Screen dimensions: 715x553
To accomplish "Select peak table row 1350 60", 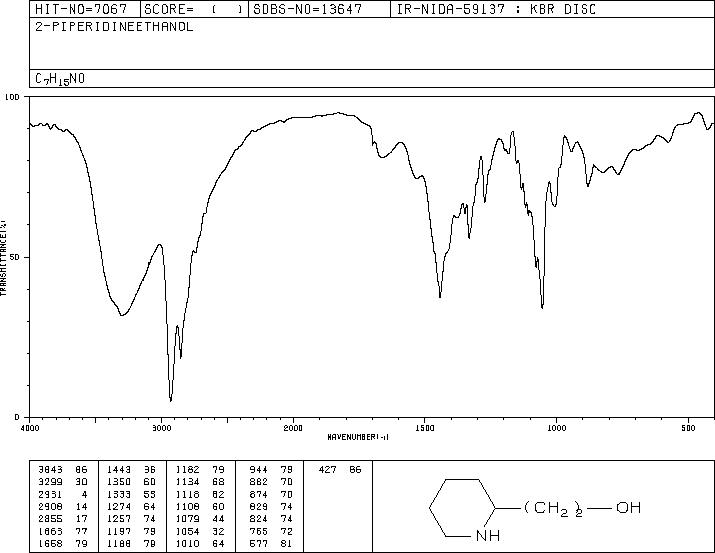I will pyautogui.click(x=131, y=482).
